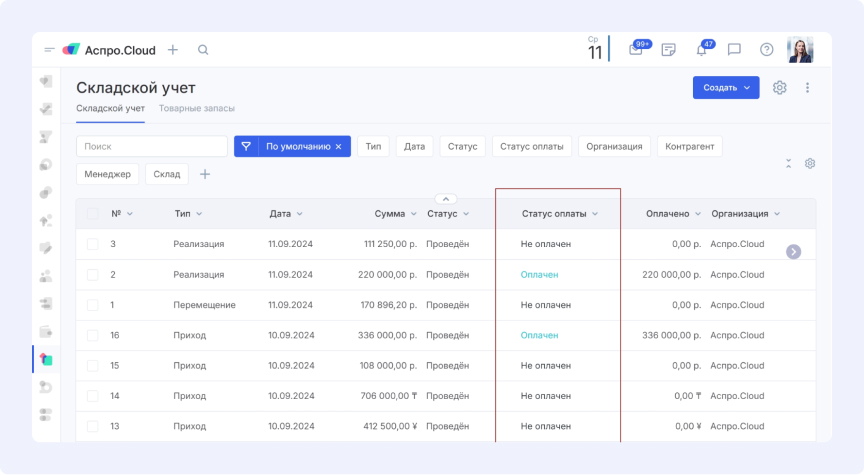Check the checkbox for row number 3
864x475 pixels.
coord(93,244)
